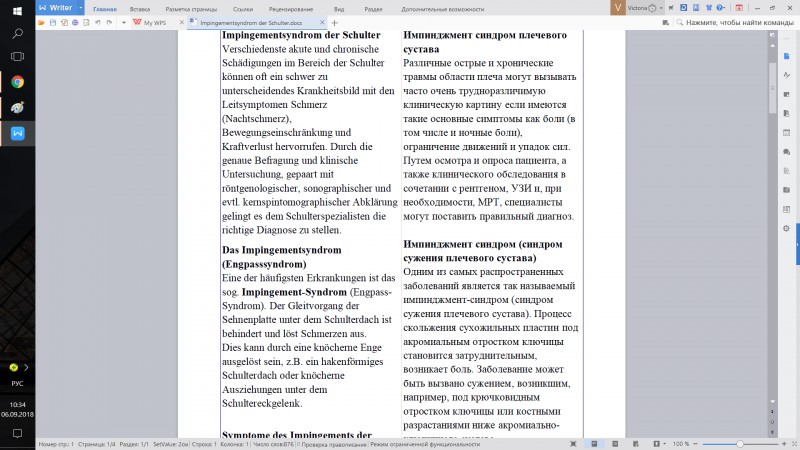Open the help question mark menu

point(720,8)
